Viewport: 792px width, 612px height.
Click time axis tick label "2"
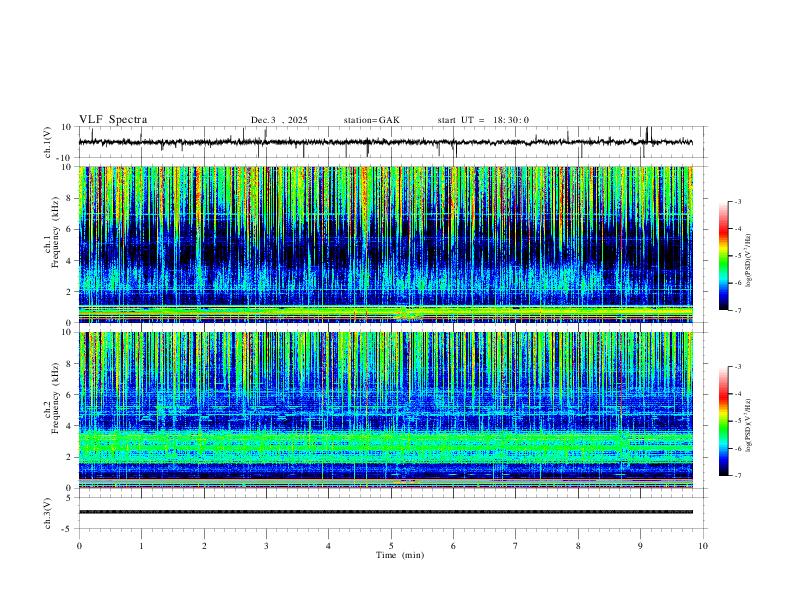pos(204,546)
